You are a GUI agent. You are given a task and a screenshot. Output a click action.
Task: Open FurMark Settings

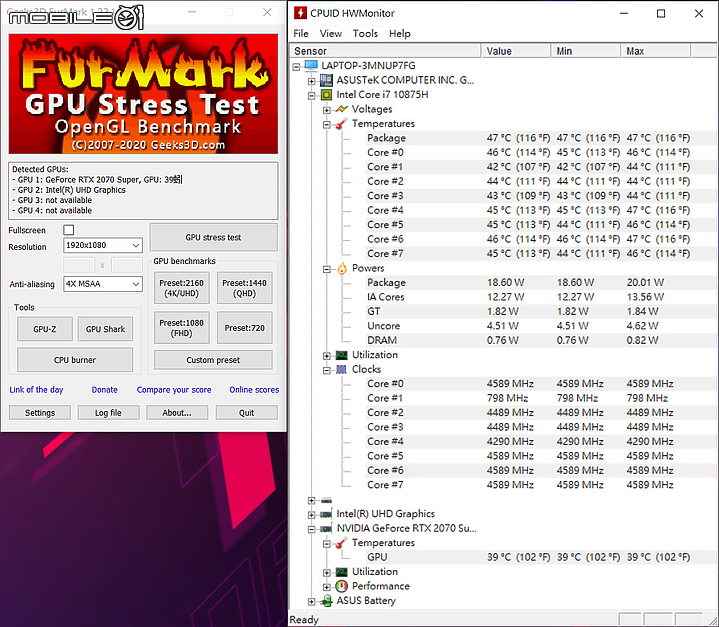point(40,412)
